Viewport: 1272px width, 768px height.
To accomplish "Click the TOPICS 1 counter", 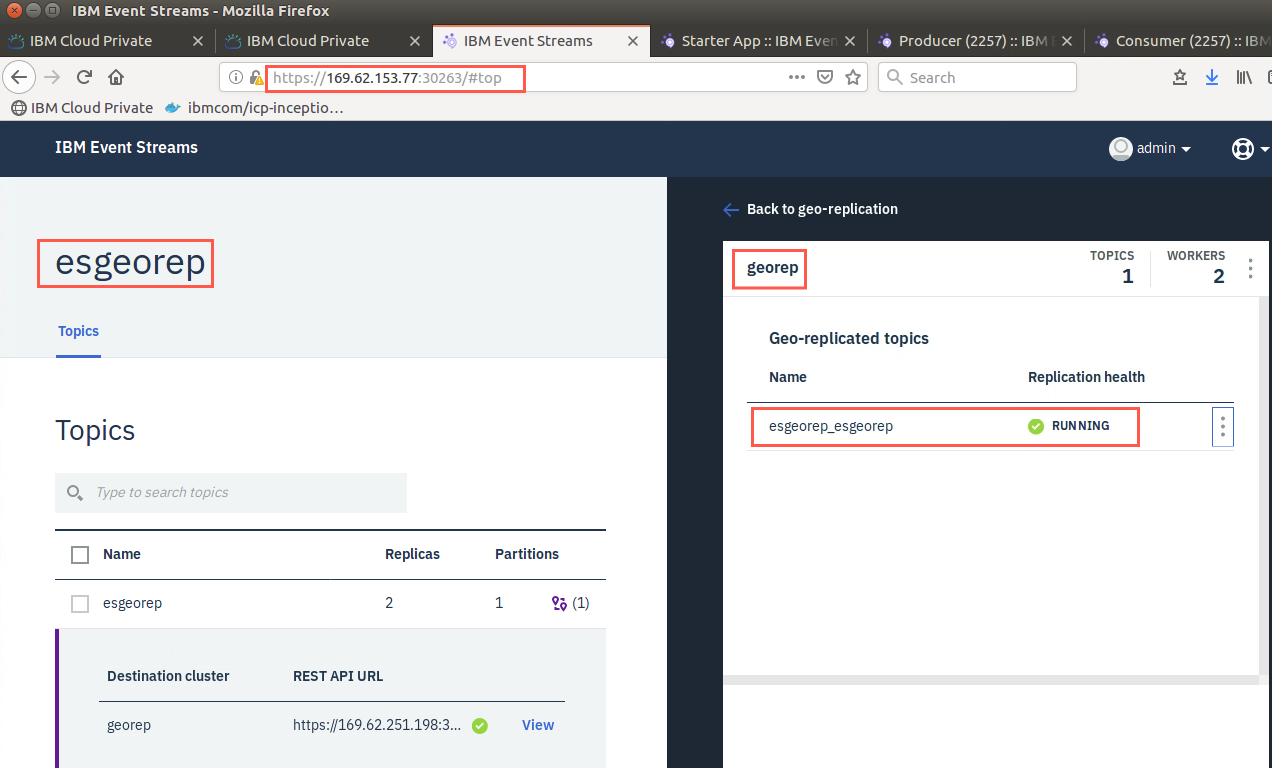I will point(1112,267).
